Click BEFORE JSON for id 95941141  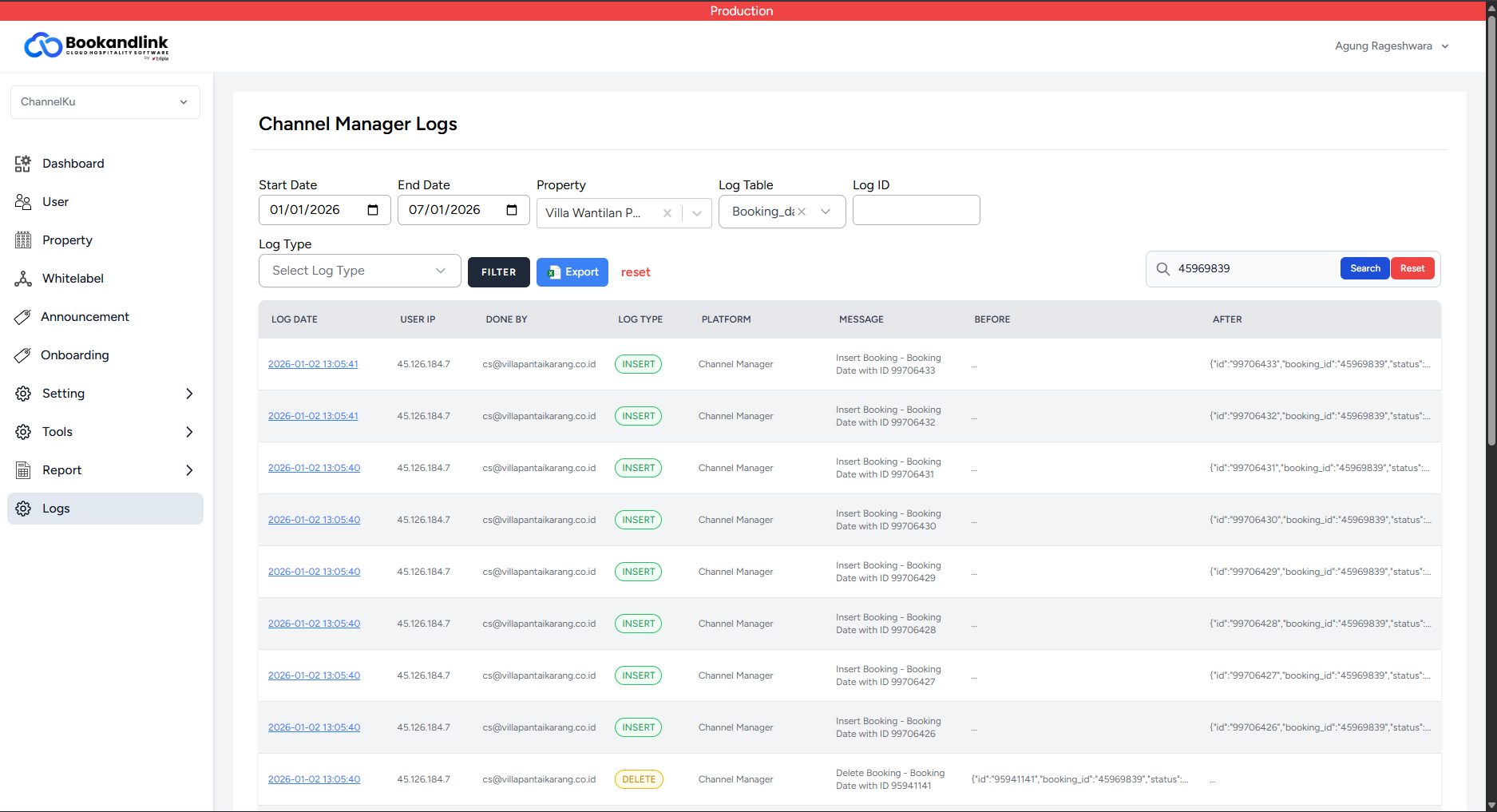[x=1079, y=779]
